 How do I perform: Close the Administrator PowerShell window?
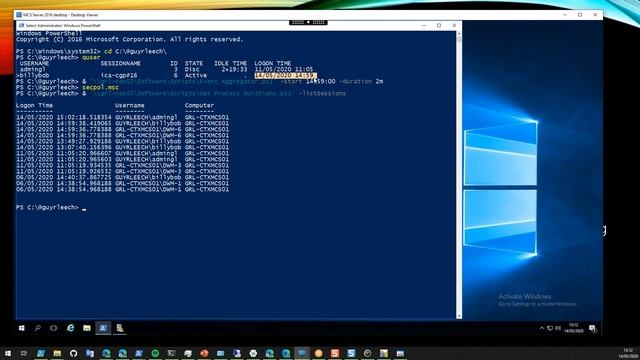454,25
